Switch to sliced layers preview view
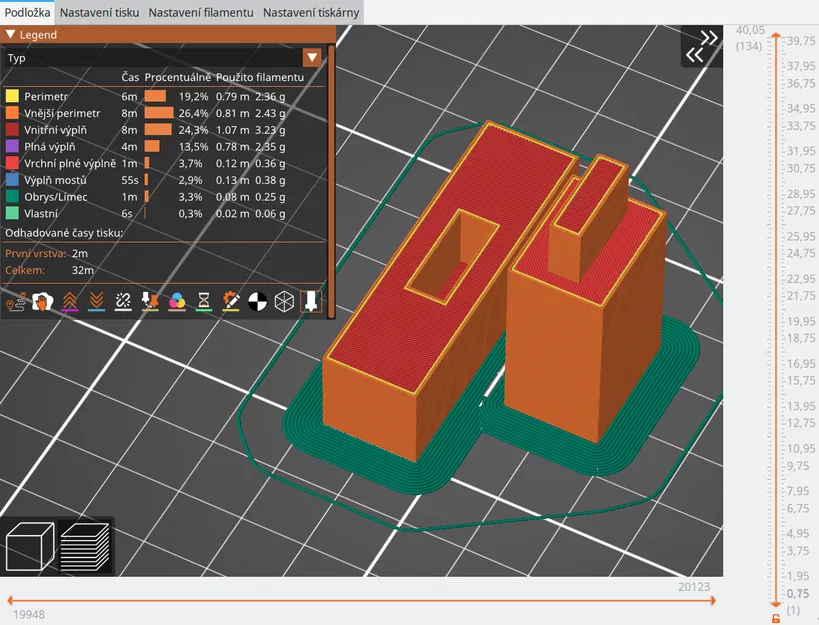Viewport: 819px width, 625px height. click(85, 547)
